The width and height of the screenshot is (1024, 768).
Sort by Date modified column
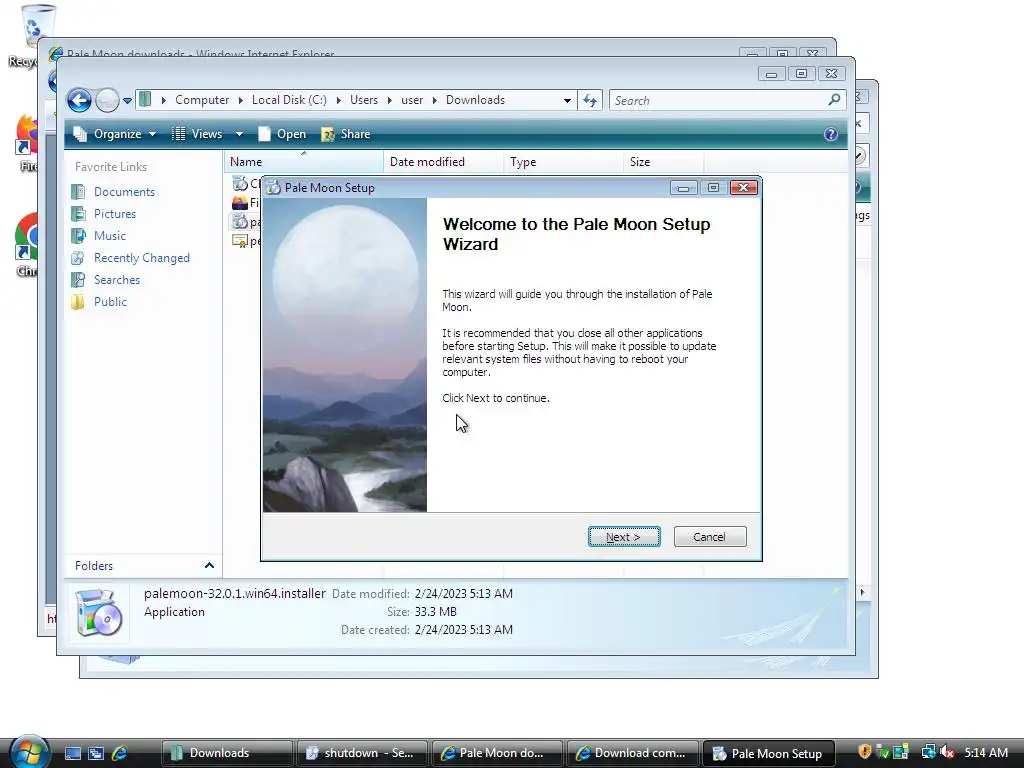point(443,162)
